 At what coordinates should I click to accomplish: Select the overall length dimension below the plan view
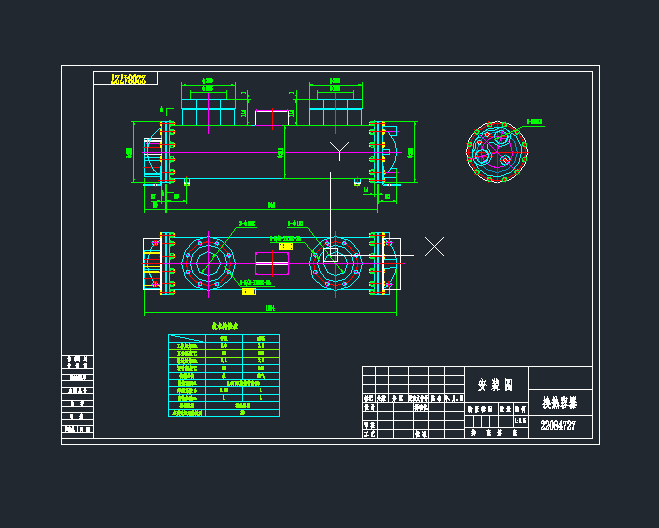coord(270,309)
